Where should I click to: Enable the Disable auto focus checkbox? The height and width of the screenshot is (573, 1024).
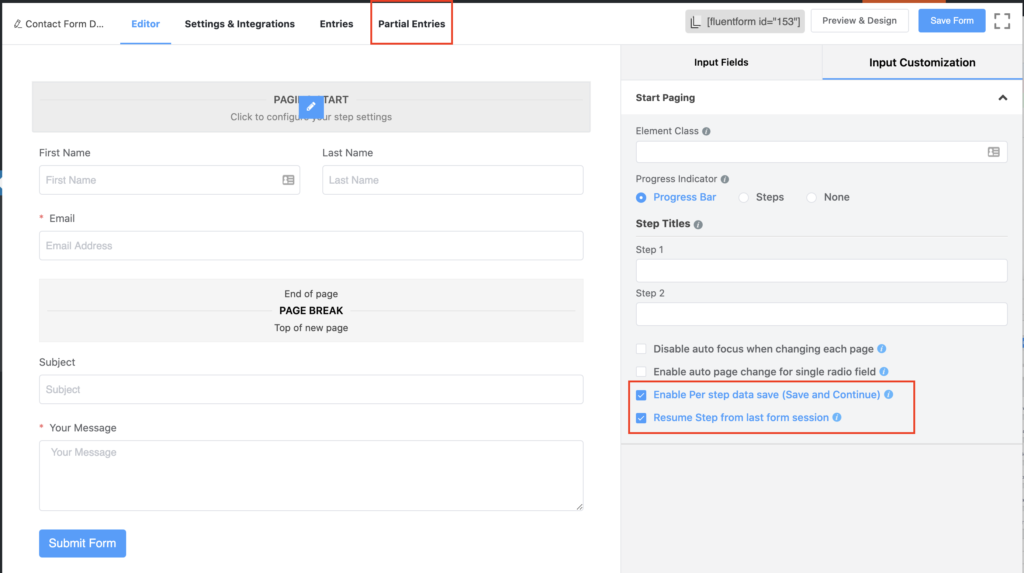[x=641, y=349]
